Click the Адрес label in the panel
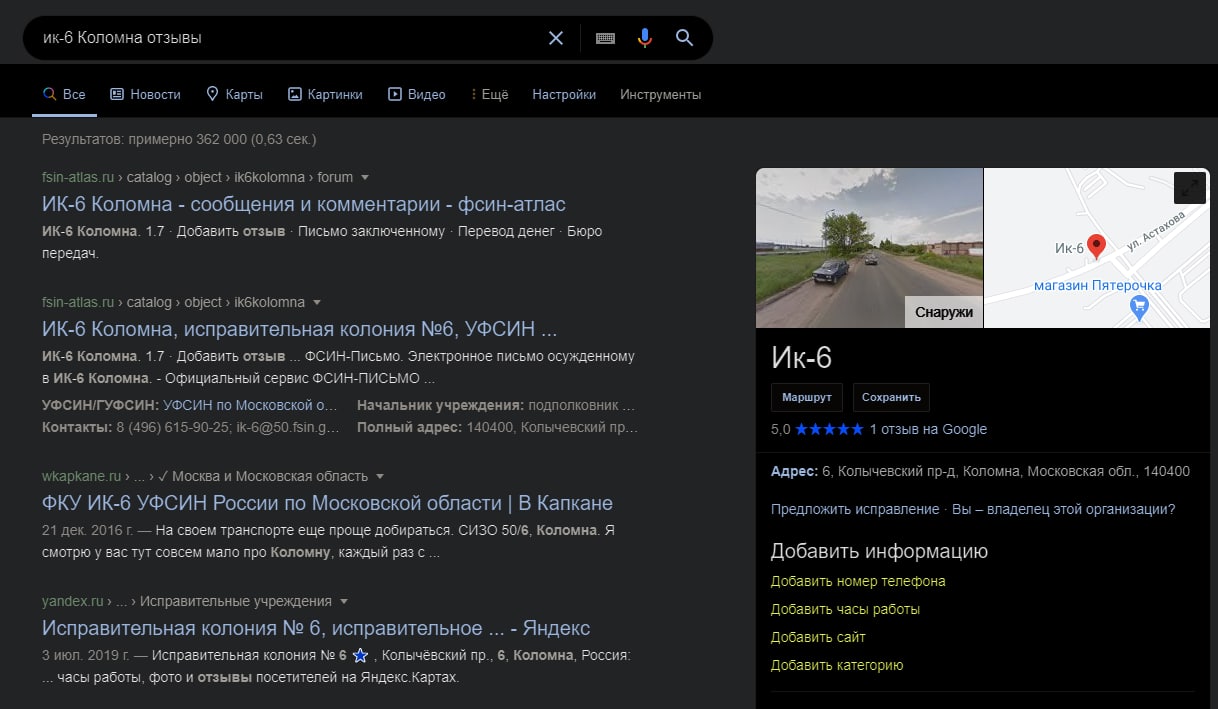The width and height of the screenshot is (1218, 709). (794, 471)
